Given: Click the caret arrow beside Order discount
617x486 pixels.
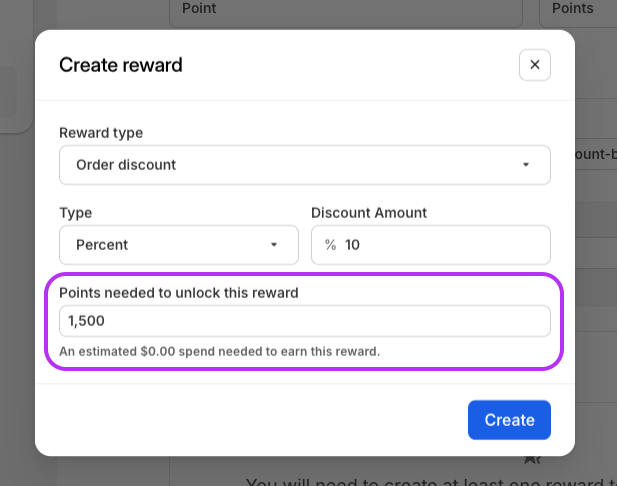Looking at the screenshot, I should (x=526, y=165).
